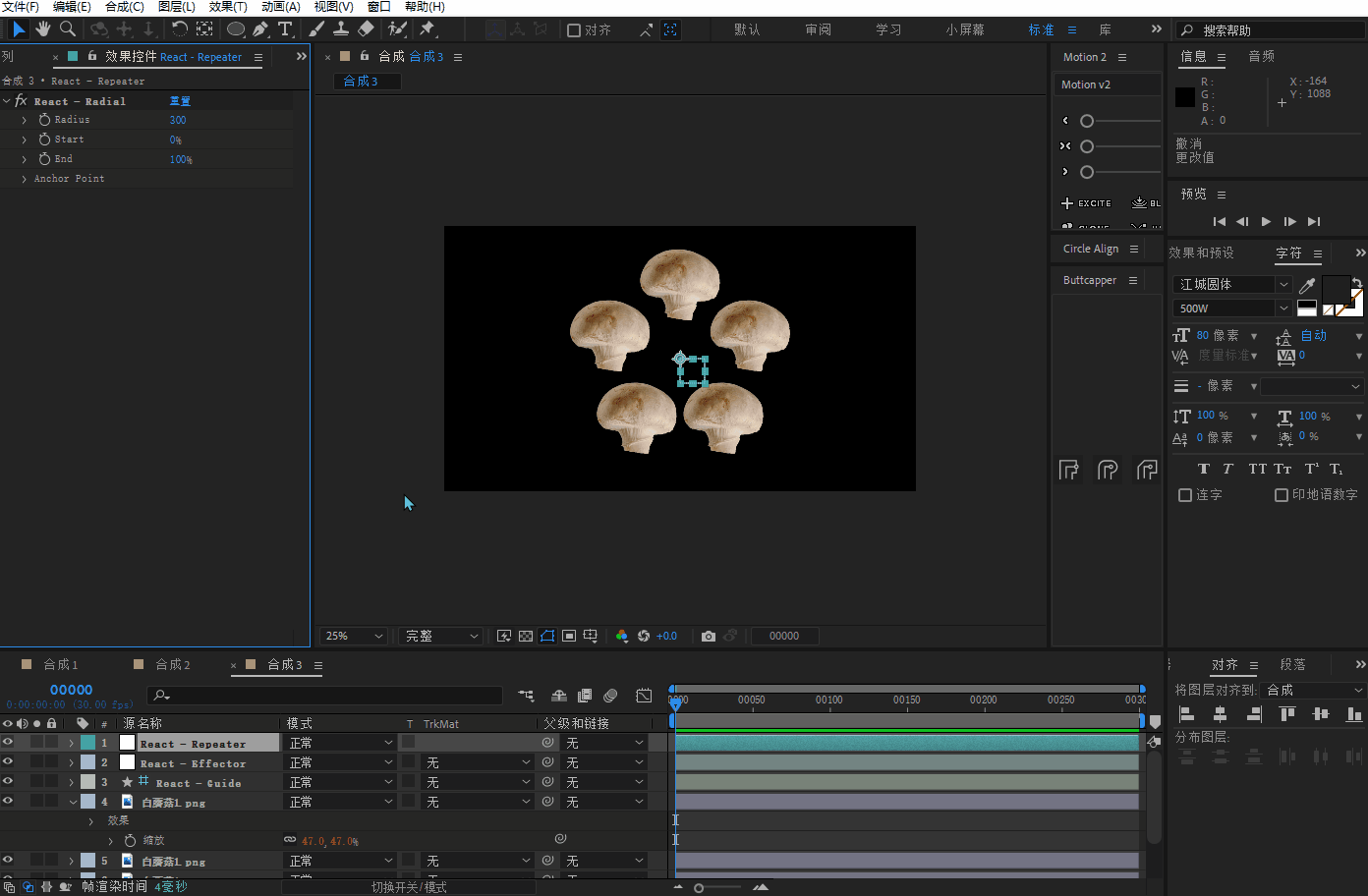This screenshot has width=1368, height=896.
Task: Click the text fill color swatch
Action: (x=1336, y=291)
